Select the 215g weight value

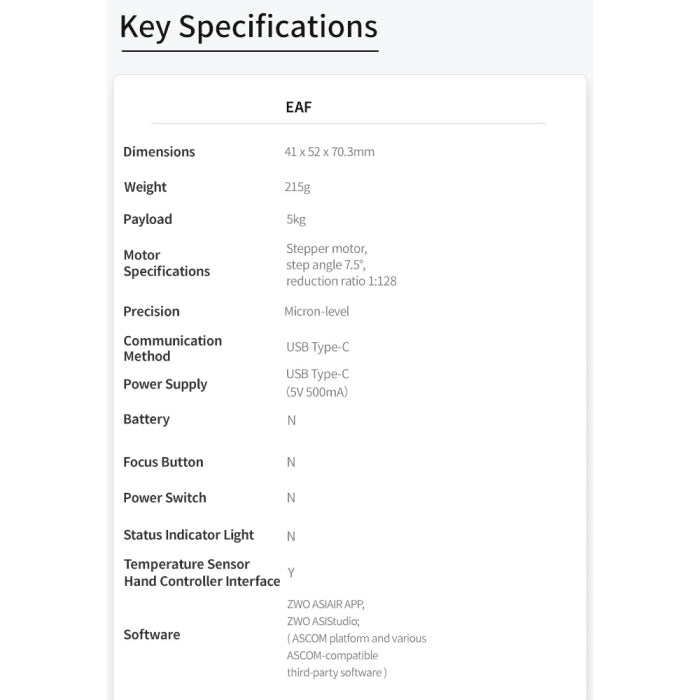pyautogui.click(x=297, y=187)
